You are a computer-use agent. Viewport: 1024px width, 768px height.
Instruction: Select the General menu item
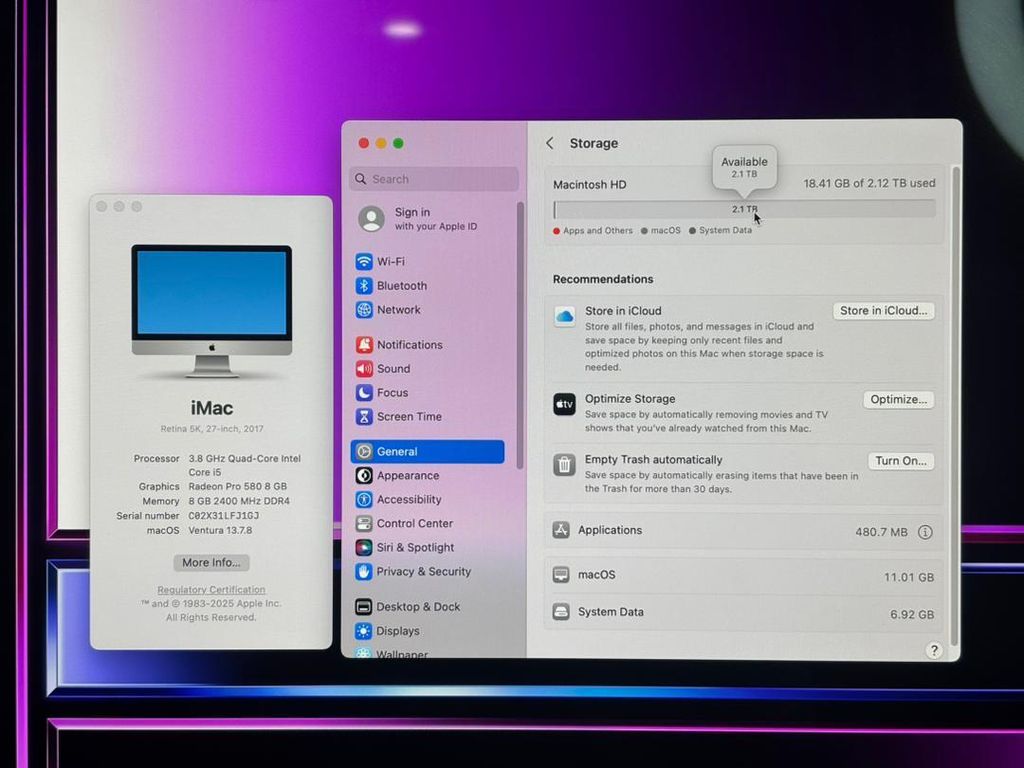point(427,452)
